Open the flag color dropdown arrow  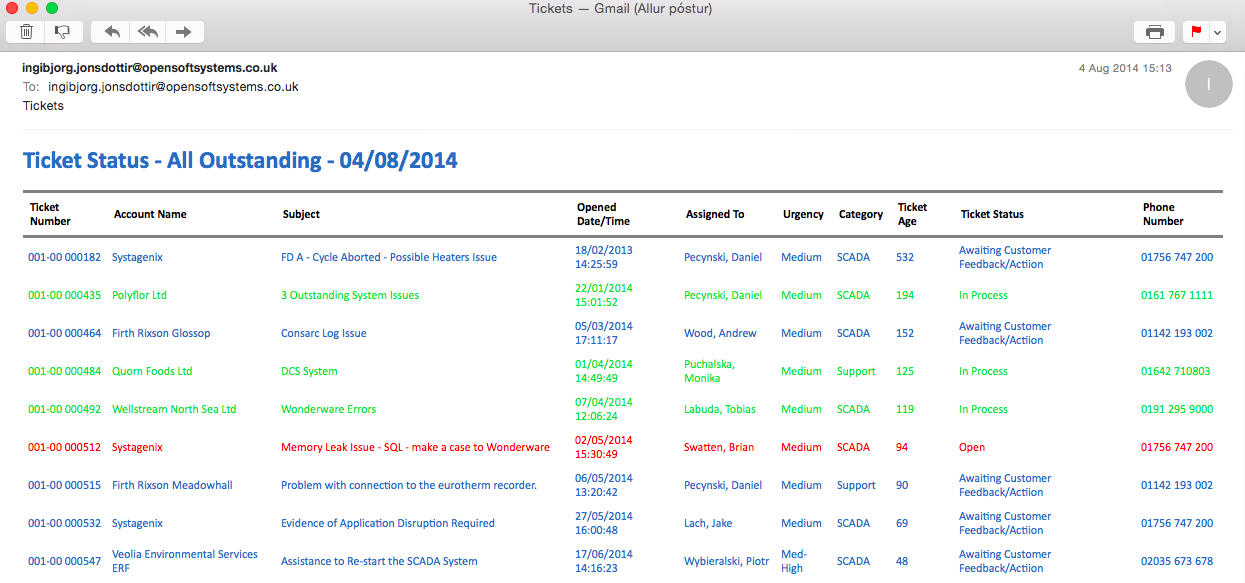click(x=1217, y=32)
